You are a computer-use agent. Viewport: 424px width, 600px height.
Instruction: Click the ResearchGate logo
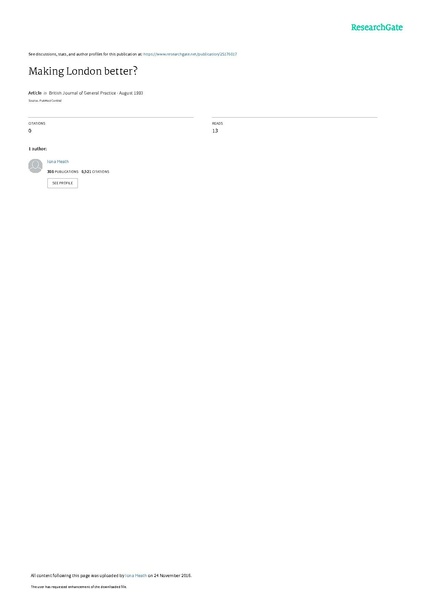pos(377,27)
